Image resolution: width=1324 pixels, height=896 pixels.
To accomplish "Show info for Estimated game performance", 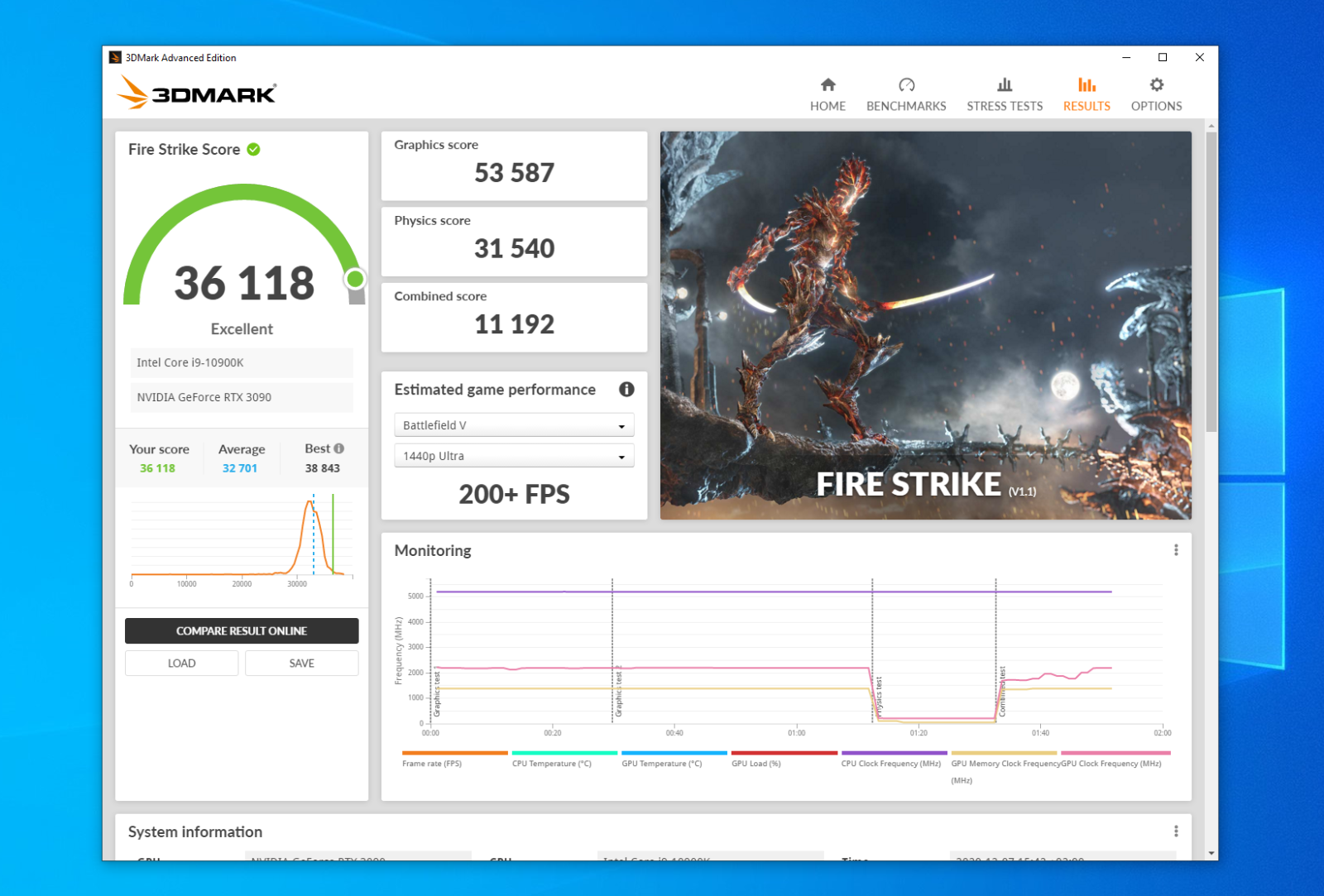I will [x=626, y=389].
